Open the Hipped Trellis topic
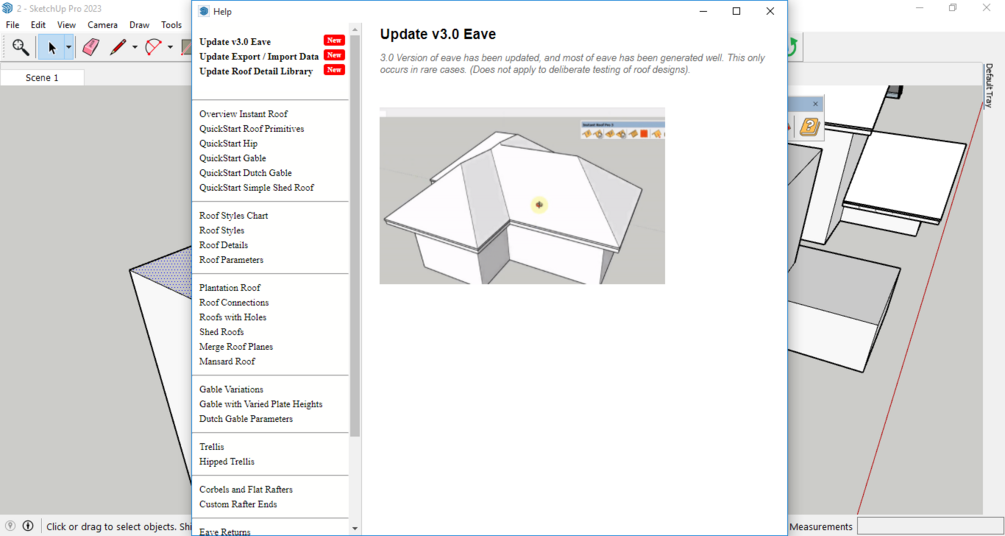 (227, 462)
